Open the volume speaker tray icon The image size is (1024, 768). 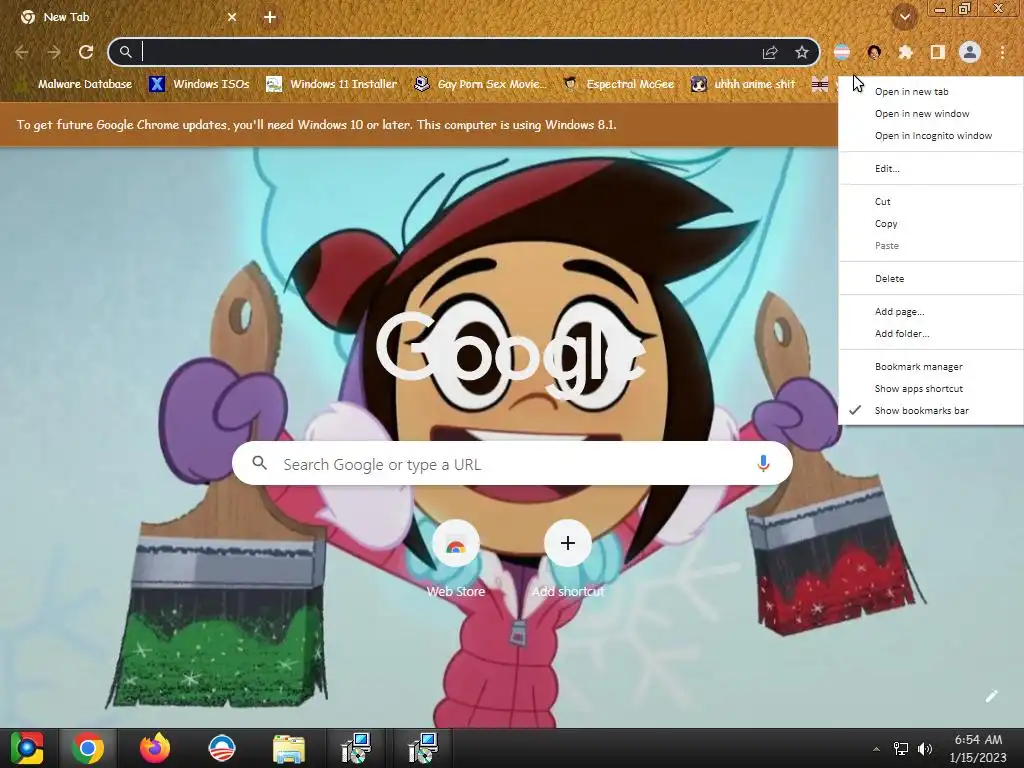pos(925,749)
